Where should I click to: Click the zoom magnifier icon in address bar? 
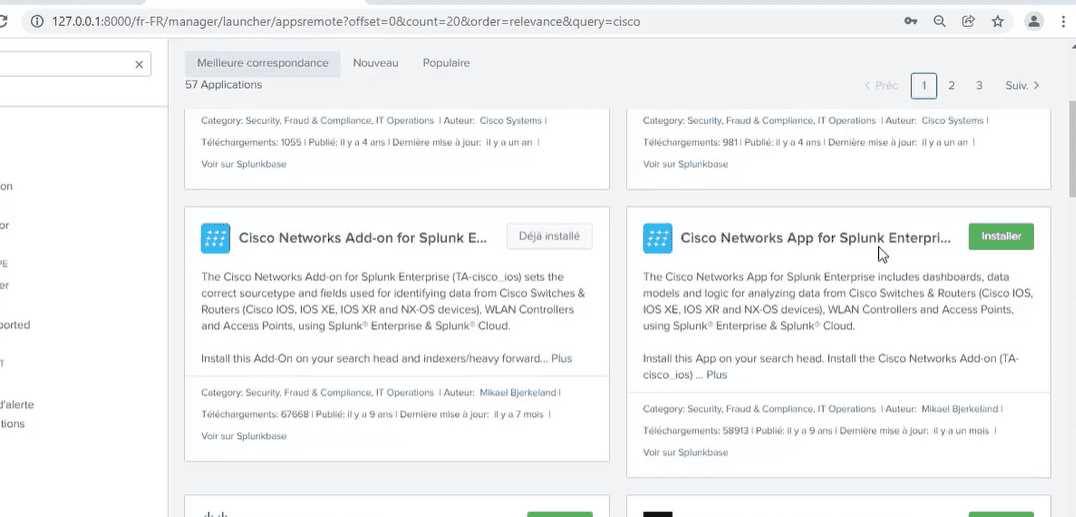[x=939, y=21]
